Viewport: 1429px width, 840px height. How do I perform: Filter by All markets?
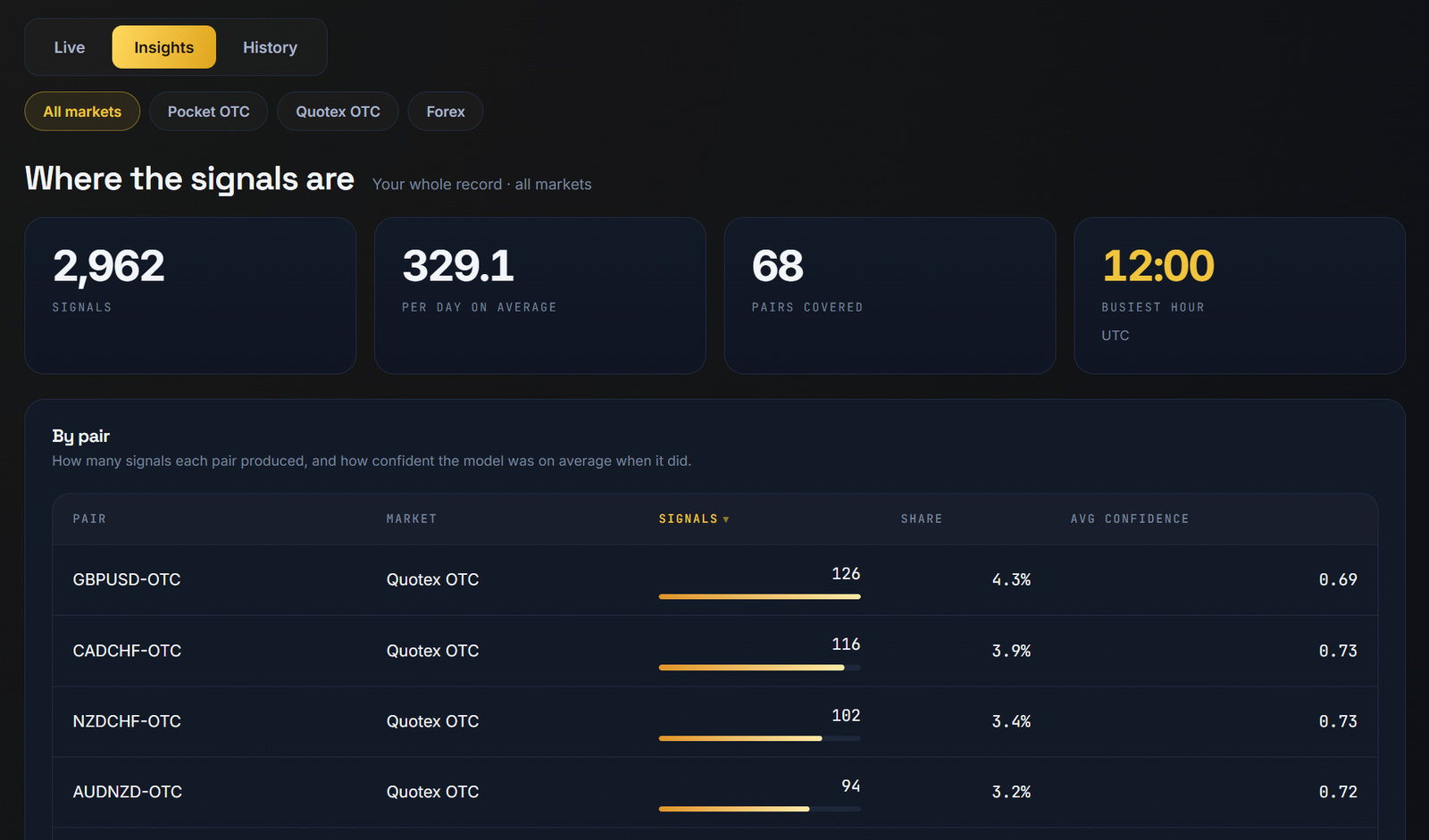(x=82, y=112)
